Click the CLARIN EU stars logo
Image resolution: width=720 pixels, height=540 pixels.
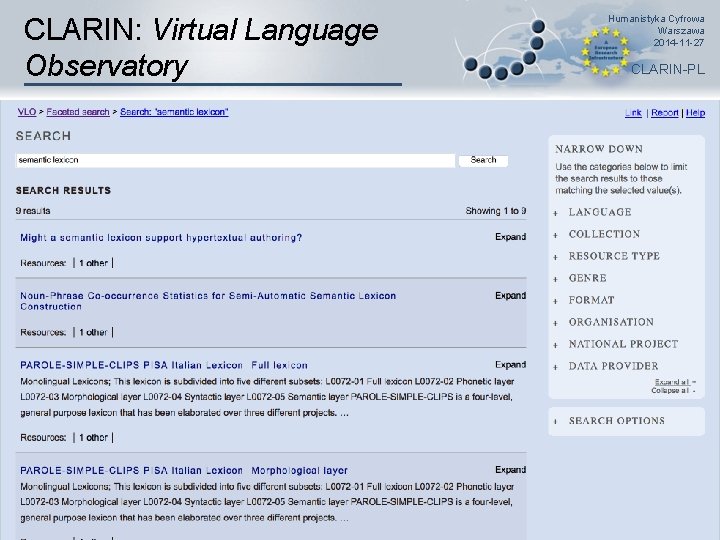click(x=605, y=51)
